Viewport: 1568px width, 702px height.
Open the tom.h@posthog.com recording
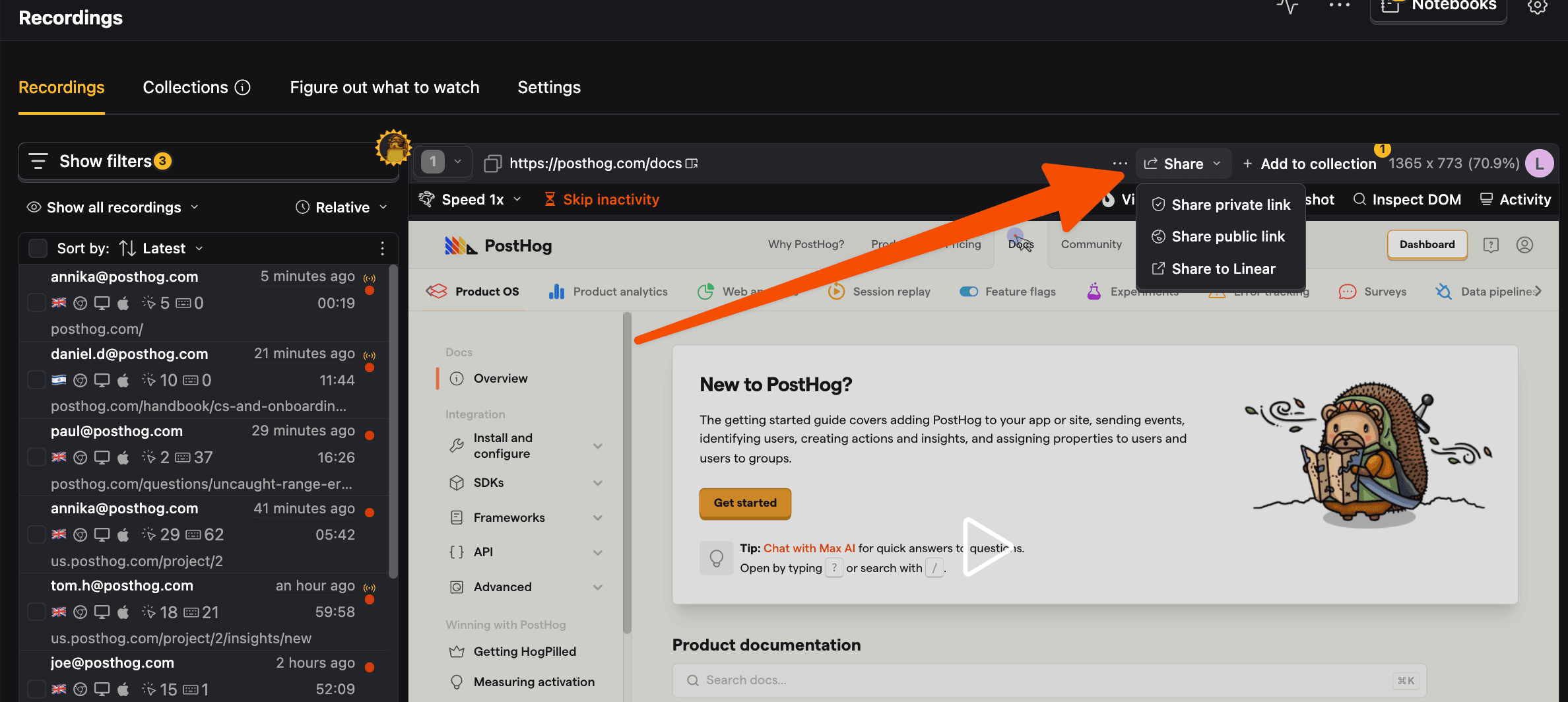tap(205, 611)
